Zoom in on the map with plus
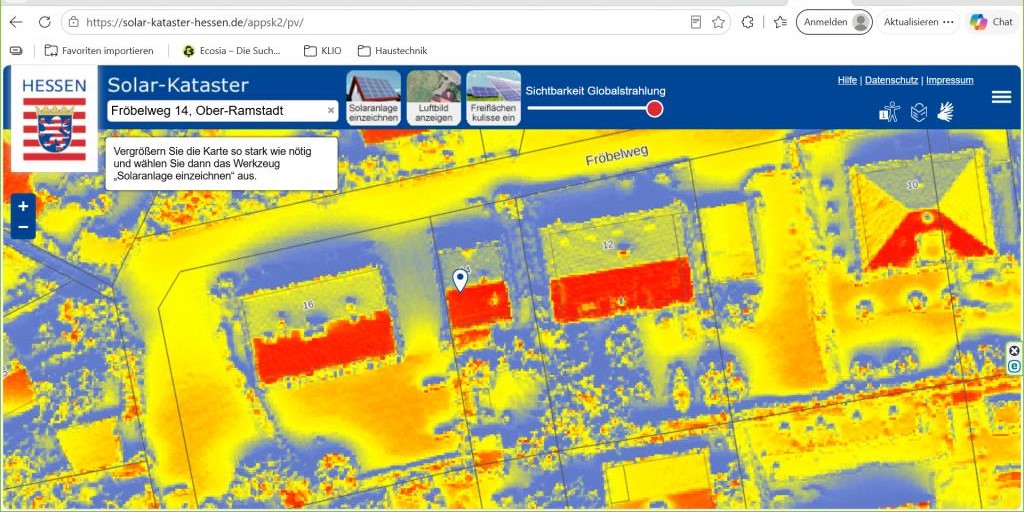The height and width of the screenshot is (512, 1024). 24,206
